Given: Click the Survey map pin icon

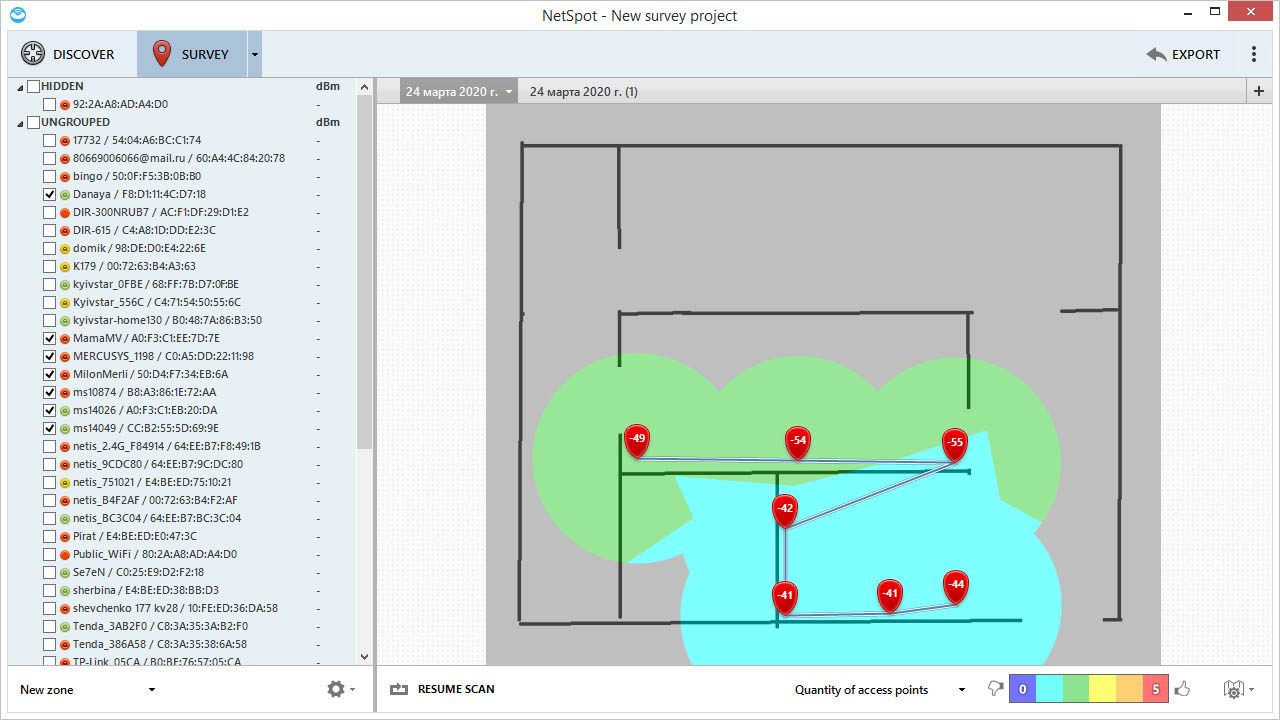Looking at the screenshot, I should pos(161,54).
